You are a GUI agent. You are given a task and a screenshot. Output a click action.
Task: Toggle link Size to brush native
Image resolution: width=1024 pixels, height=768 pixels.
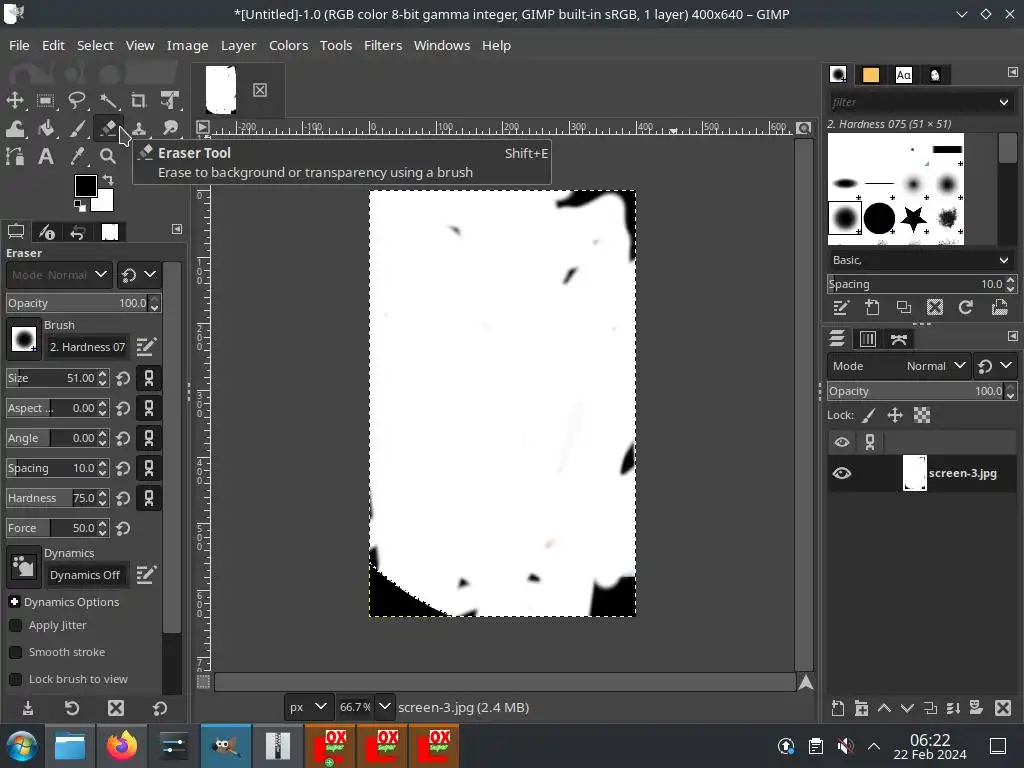click(x=149, y=378)
